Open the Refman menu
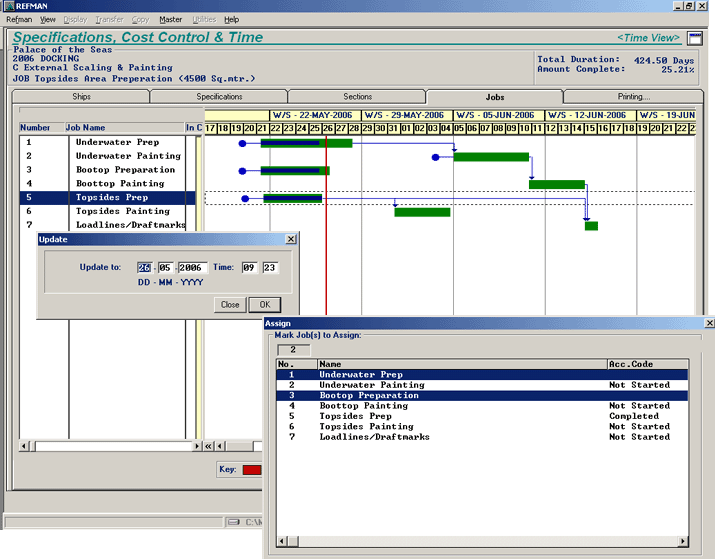 pyautogui.click(x=19, y=19)
